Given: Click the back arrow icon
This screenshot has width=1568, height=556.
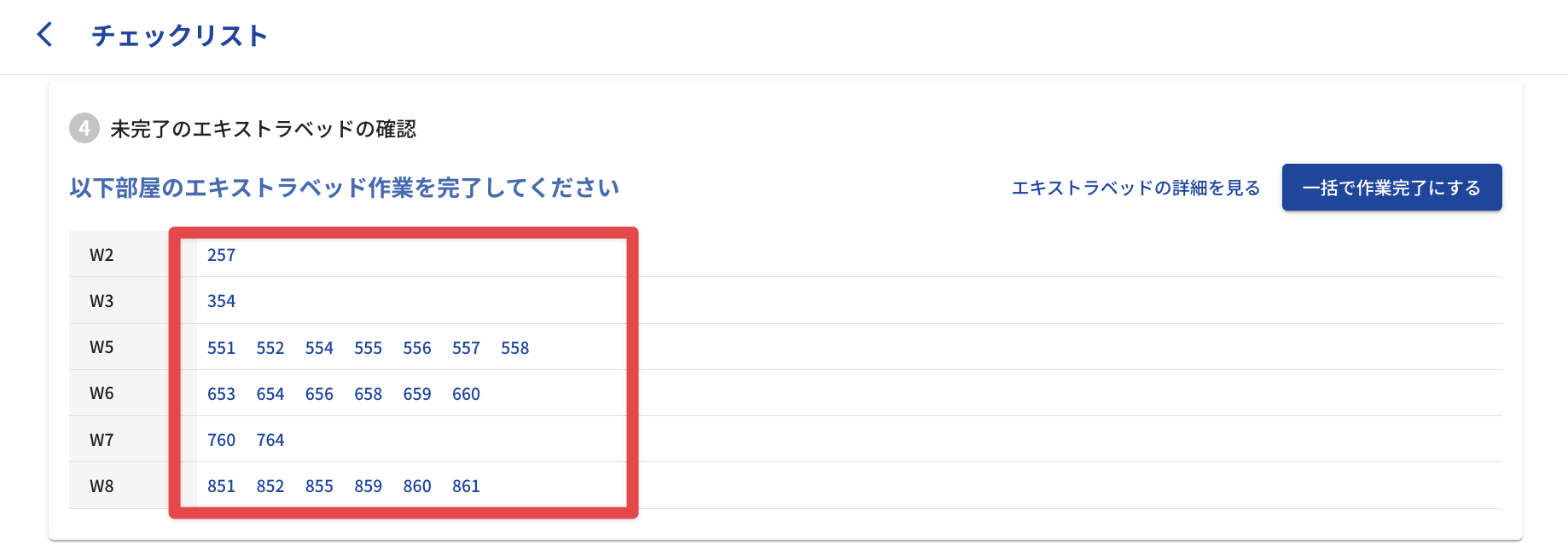Looking at the screenshot, I should click(x=45, y=35).
